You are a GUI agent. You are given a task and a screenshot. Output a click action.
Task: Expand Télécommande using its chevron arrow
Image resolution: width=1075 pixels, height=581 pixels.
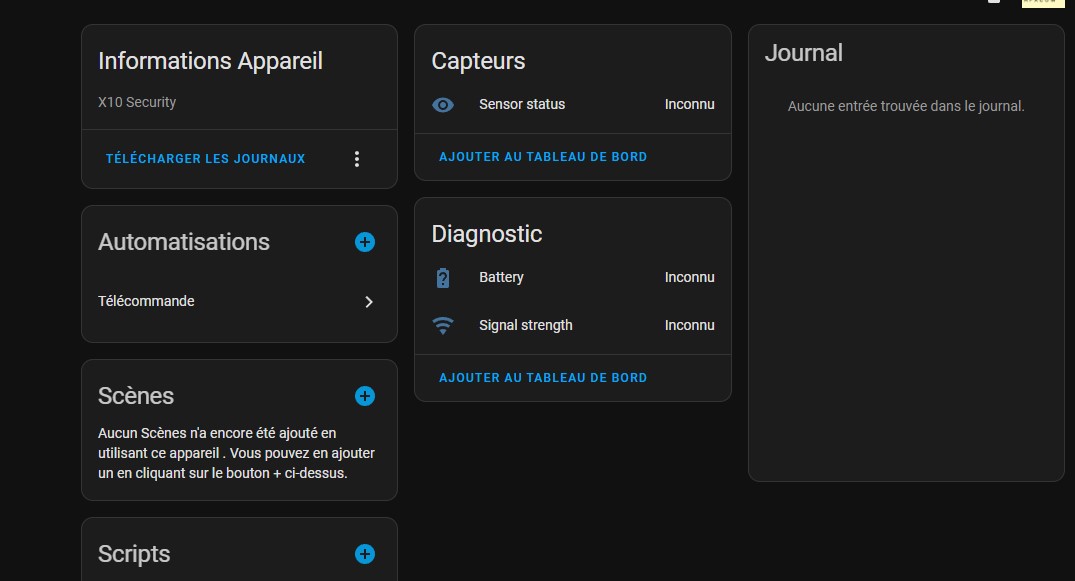click(x=368, y=302)
